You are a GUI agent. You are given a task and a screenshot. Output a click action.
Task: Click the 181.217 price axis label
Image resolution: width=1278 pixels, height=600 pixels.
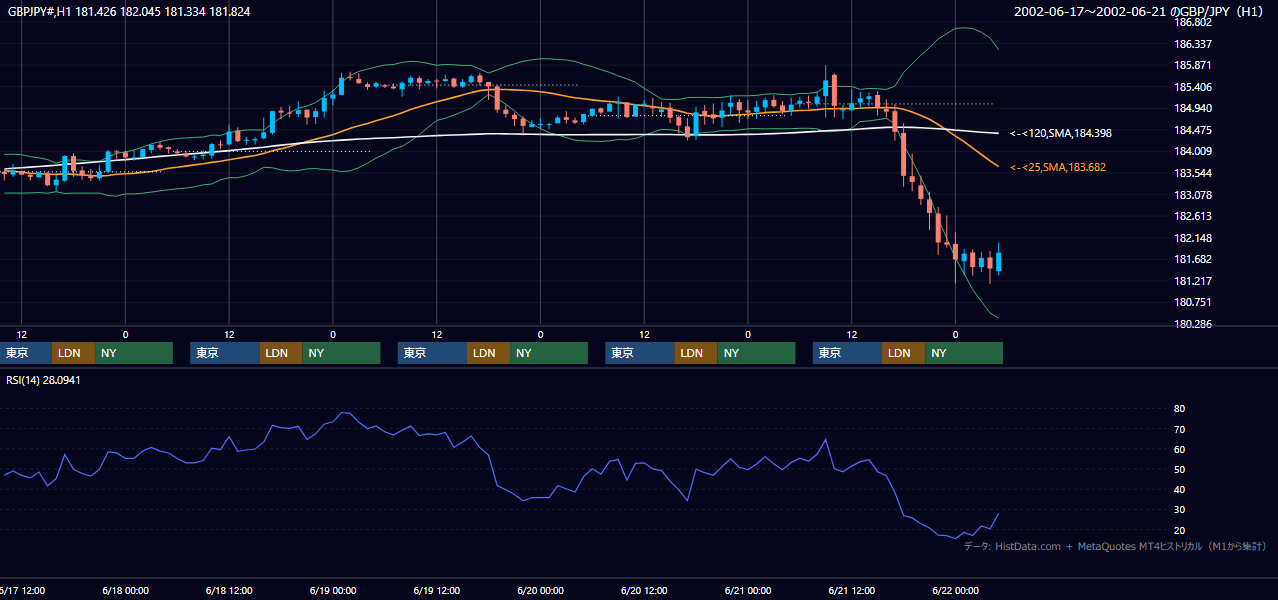(1193, 281)
